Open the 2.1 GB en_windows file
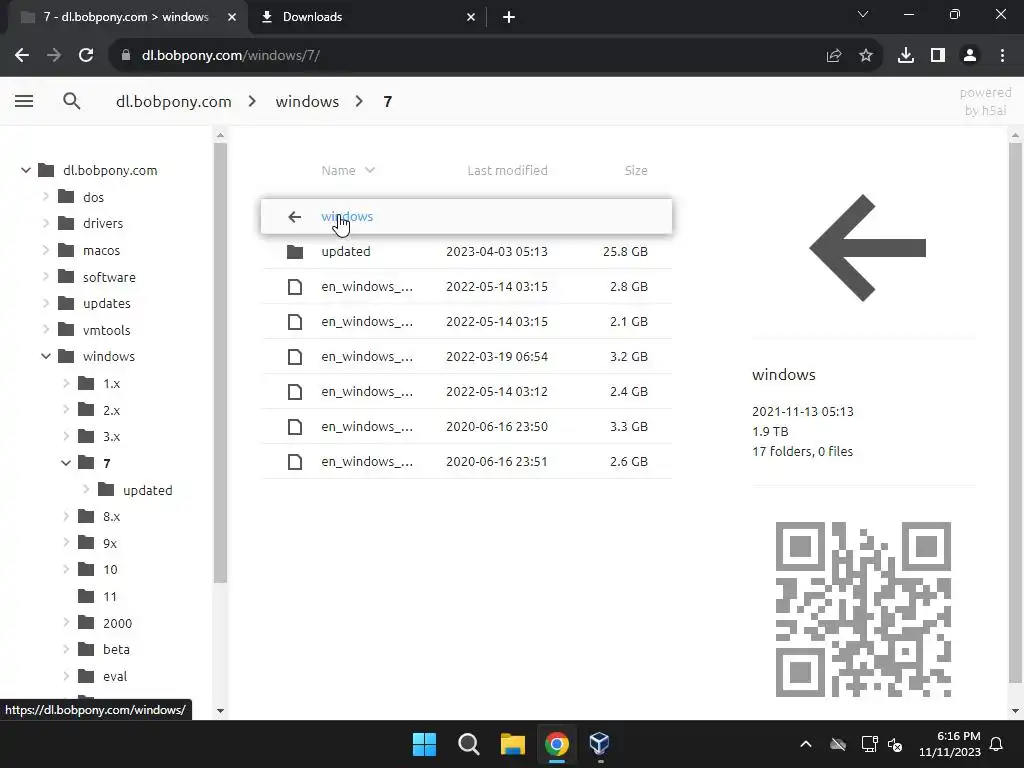 click(466, 321)
